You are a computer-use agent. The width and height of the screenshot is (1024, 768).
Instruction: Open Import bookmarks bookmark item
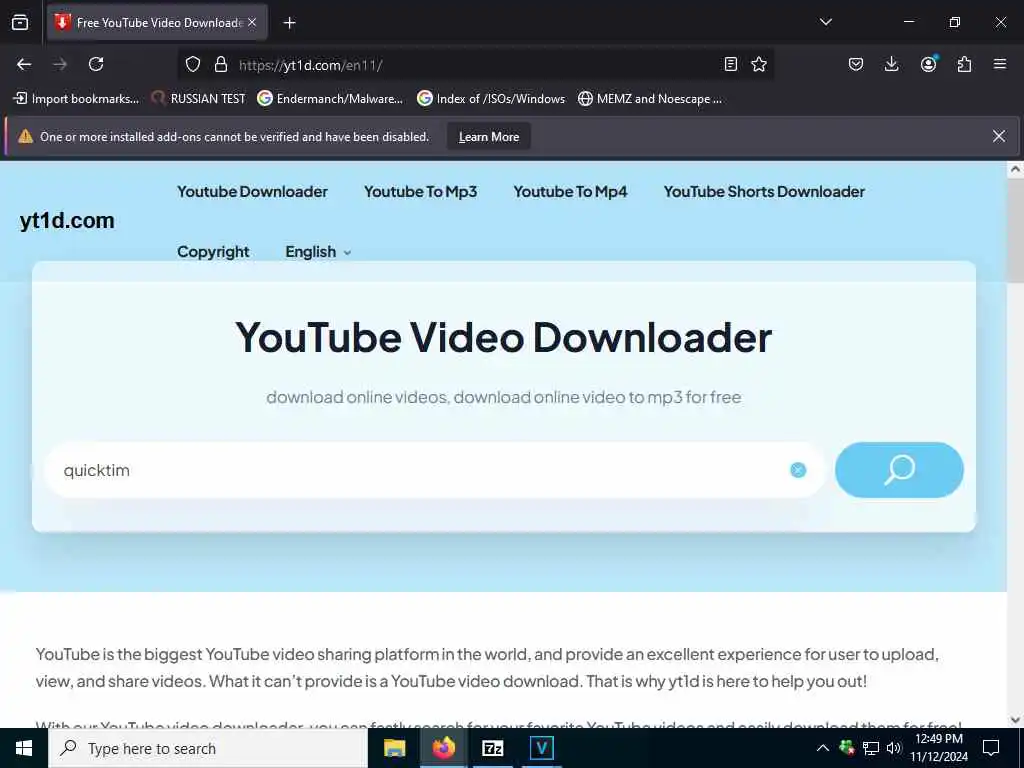(76, 99)
